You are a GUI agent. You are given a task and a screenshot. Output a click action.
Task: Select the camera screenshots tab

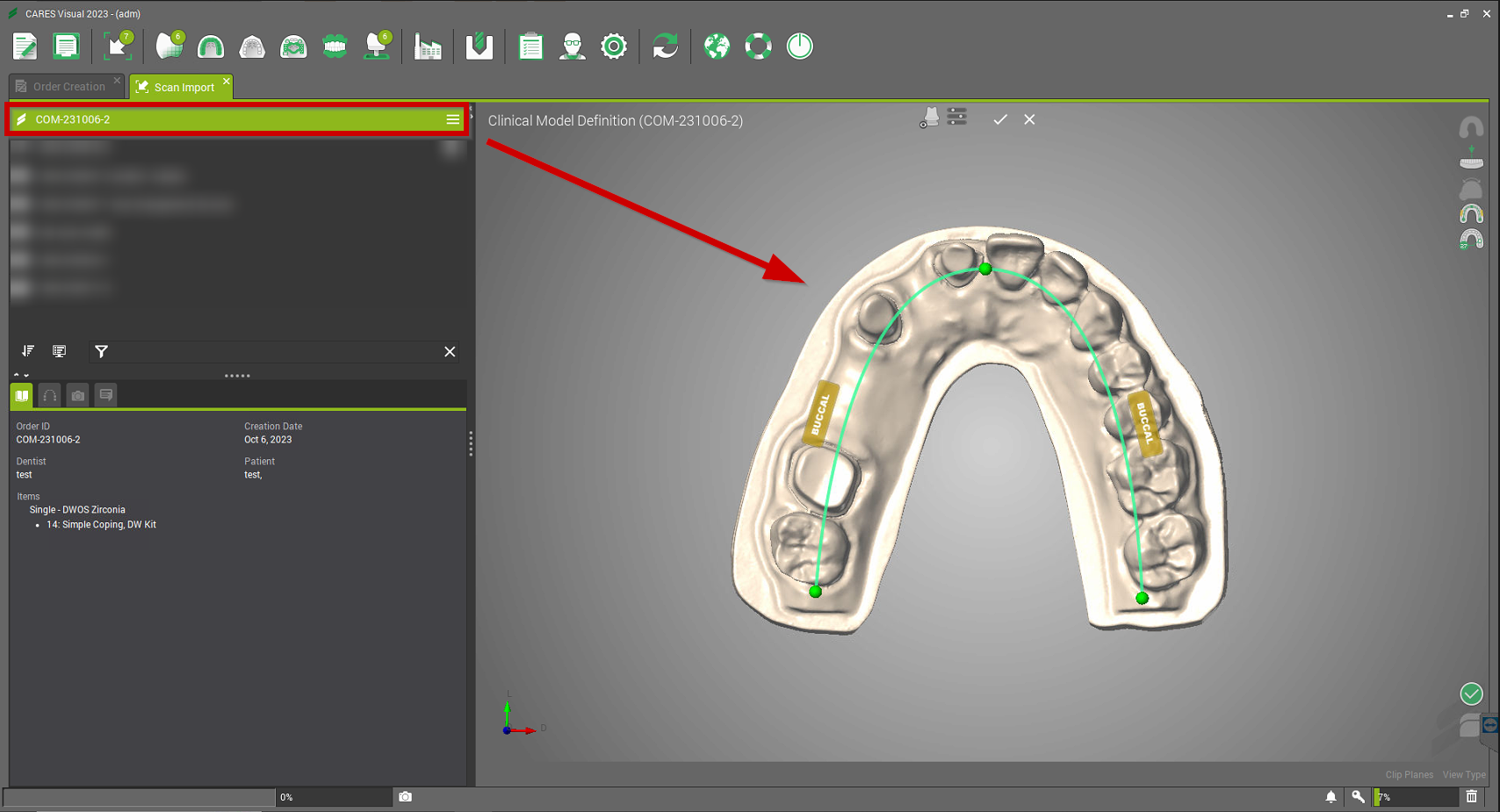78,396
